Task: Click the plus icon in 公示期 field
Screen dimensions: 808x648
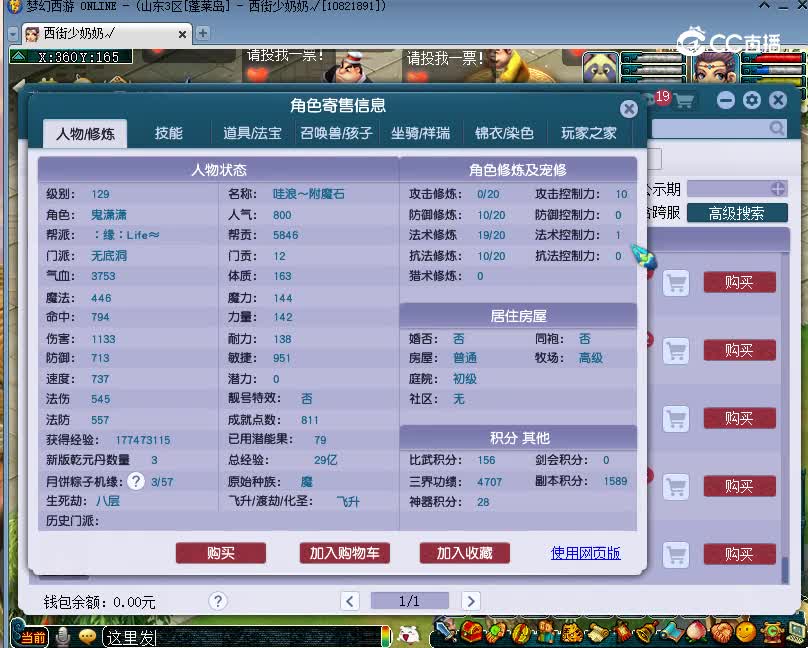Action: (778, 189)
